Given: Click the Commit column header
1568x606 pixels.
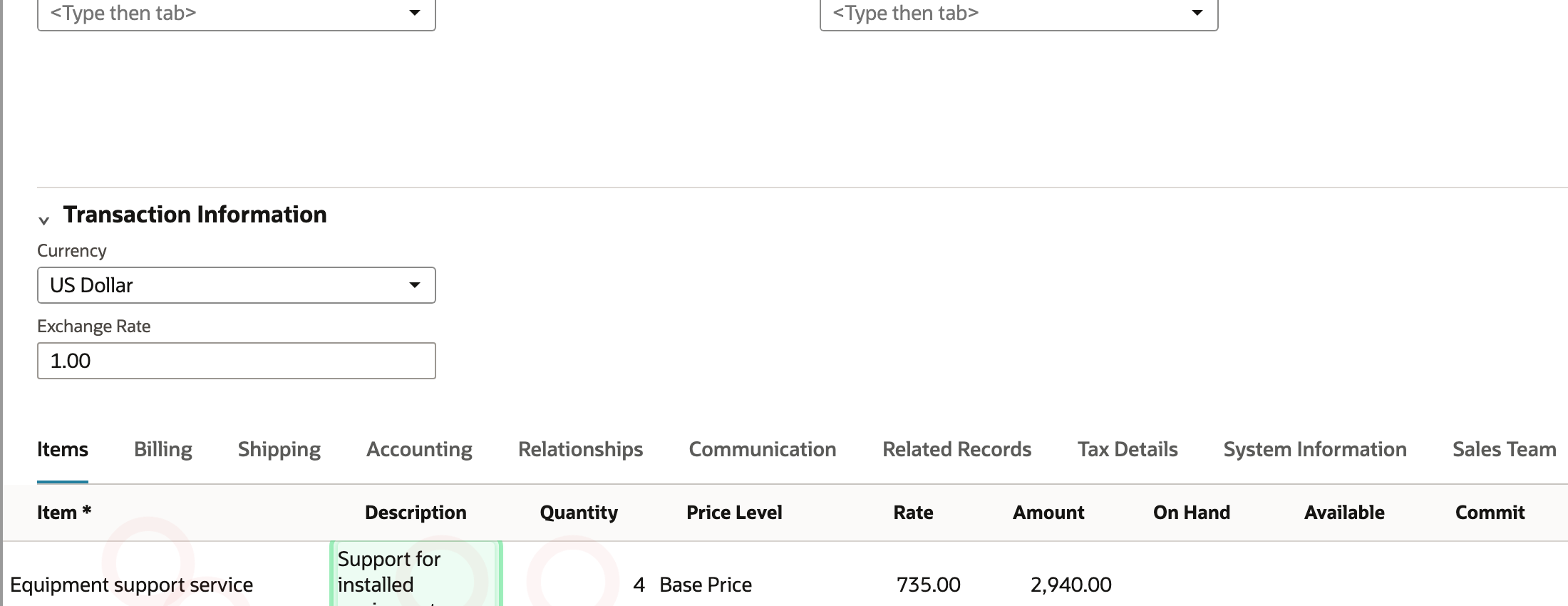Looking at the screenshot, I should tap(1490, 513).
